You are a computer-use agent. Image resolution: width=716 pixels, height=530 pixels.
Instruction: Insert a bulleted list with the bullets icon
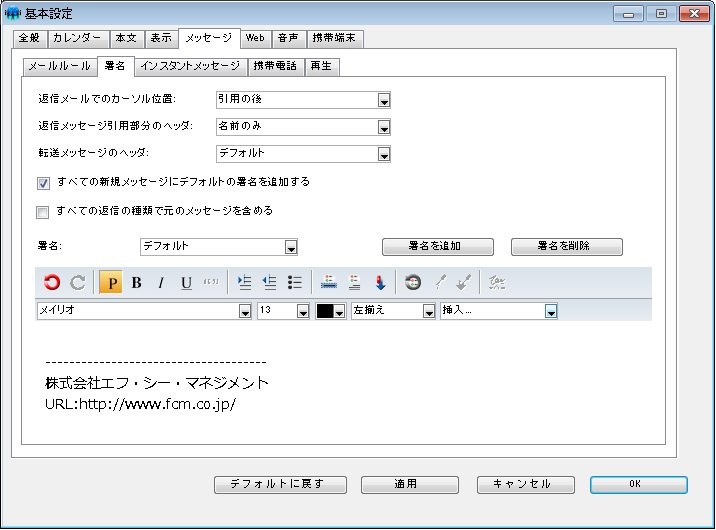[x=295, y=283]
